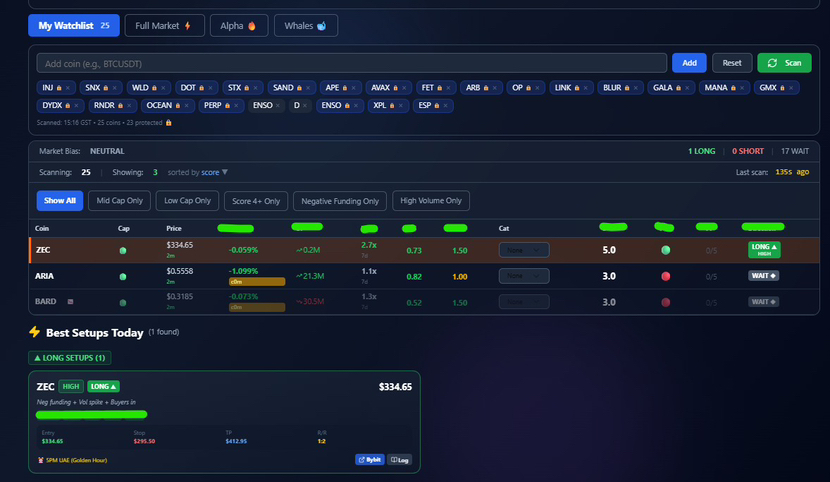Click the lock icon beside '23 protected'
Viewport: 830px width, 482px height.
pos(168,123)
